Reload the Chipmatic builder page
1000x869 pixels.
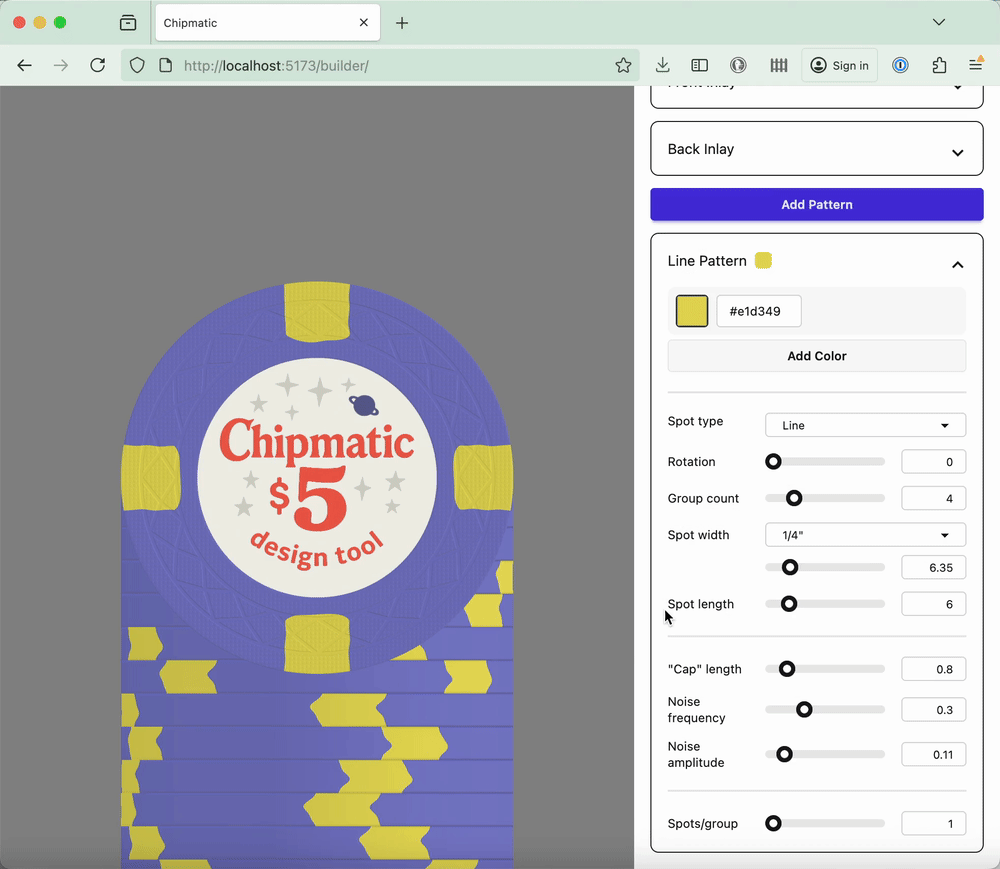tap(98, 65)
